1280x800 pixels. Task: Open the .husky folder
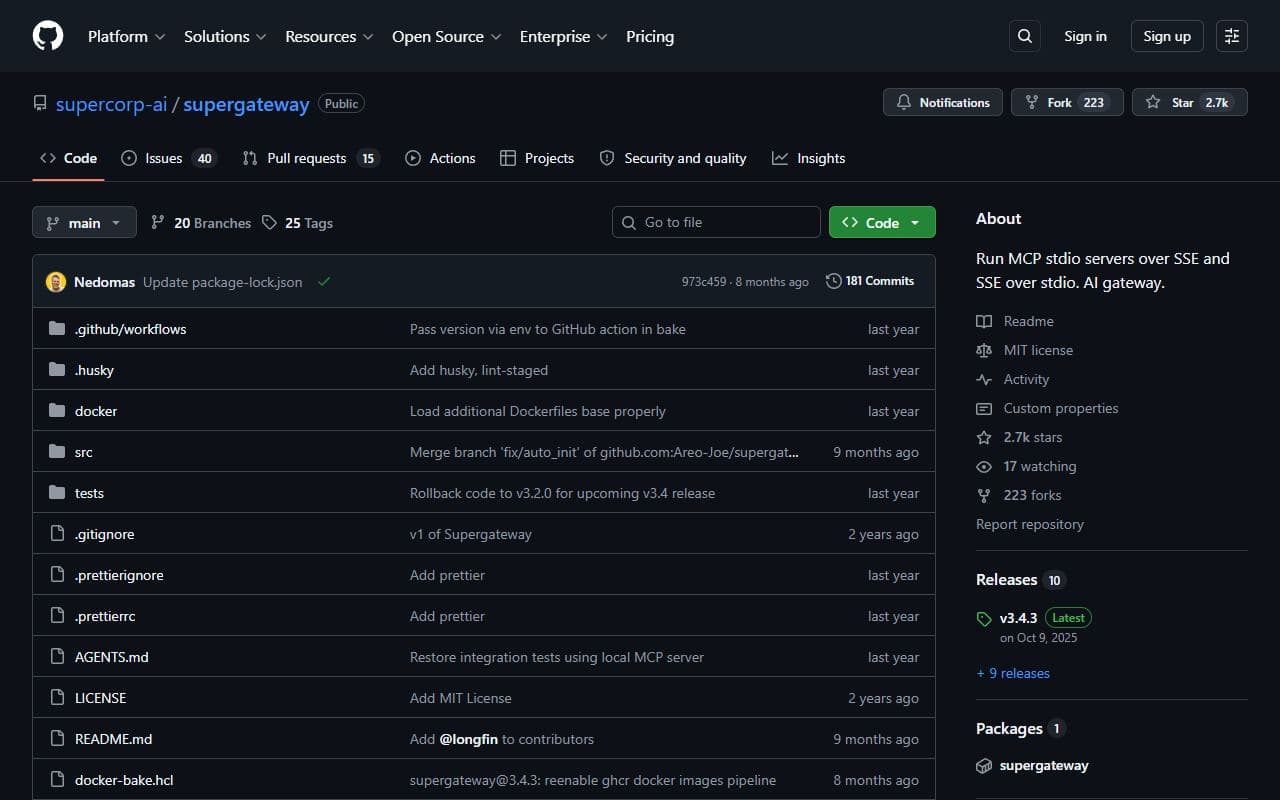[x=94, y=370]
